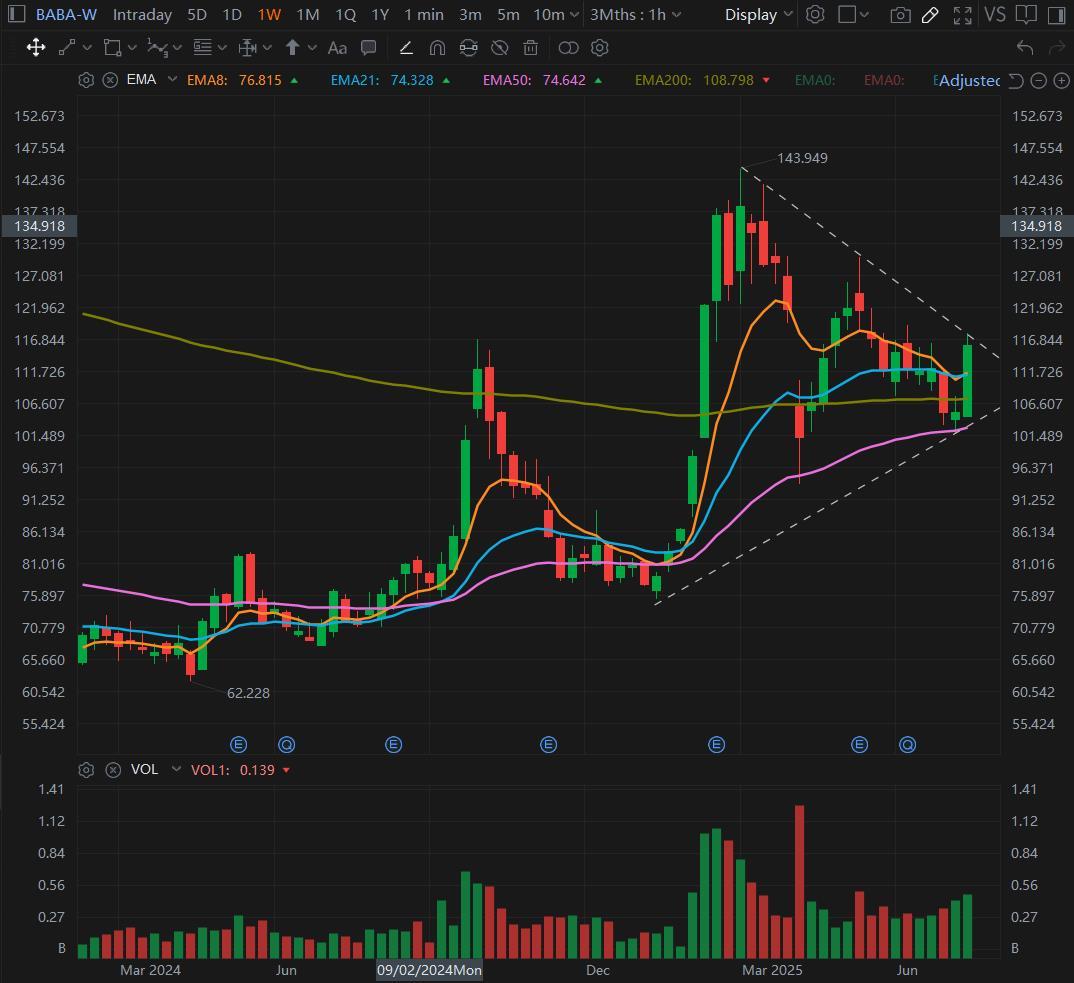Open VS compare stocks

[995, 14]
